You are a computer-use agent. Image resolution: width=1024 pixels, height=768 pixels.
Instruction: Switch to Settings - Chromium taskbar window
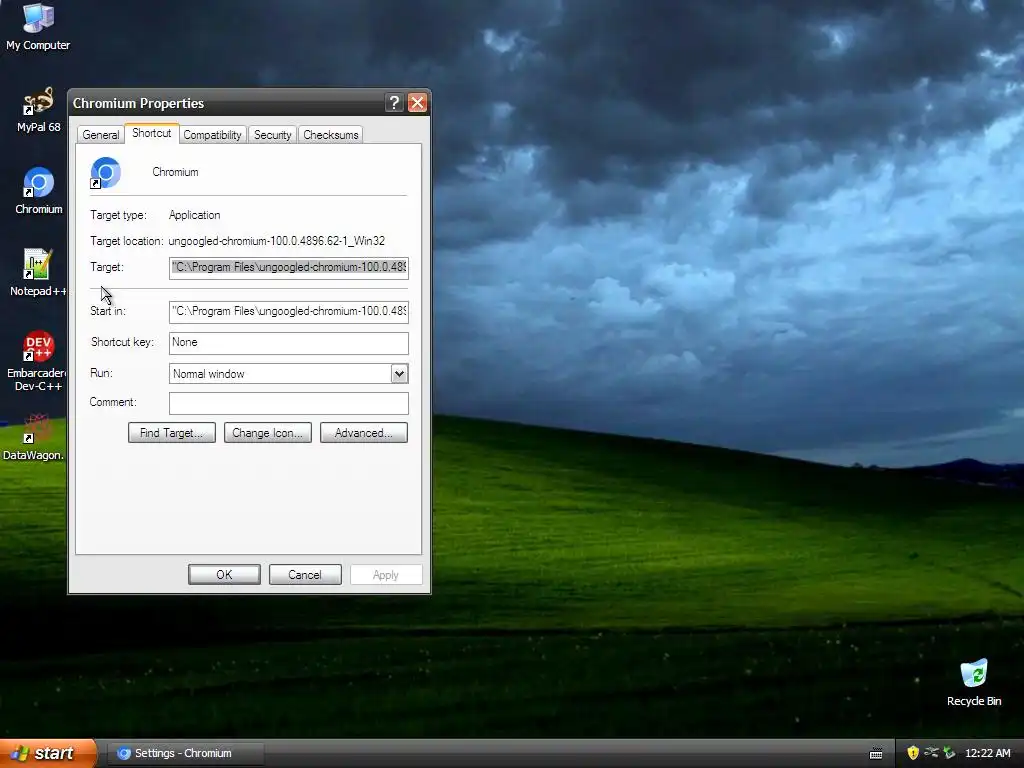point(186,753)
